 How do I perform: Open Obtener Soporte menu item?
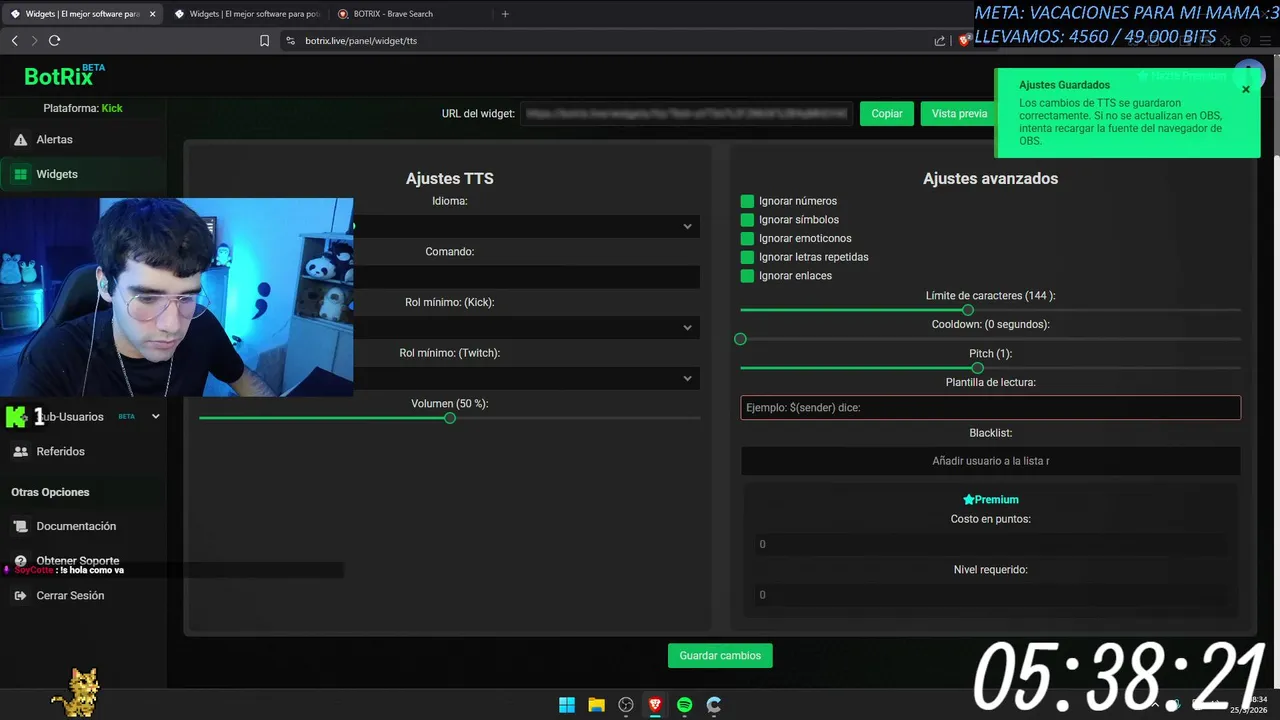(78, 561)
